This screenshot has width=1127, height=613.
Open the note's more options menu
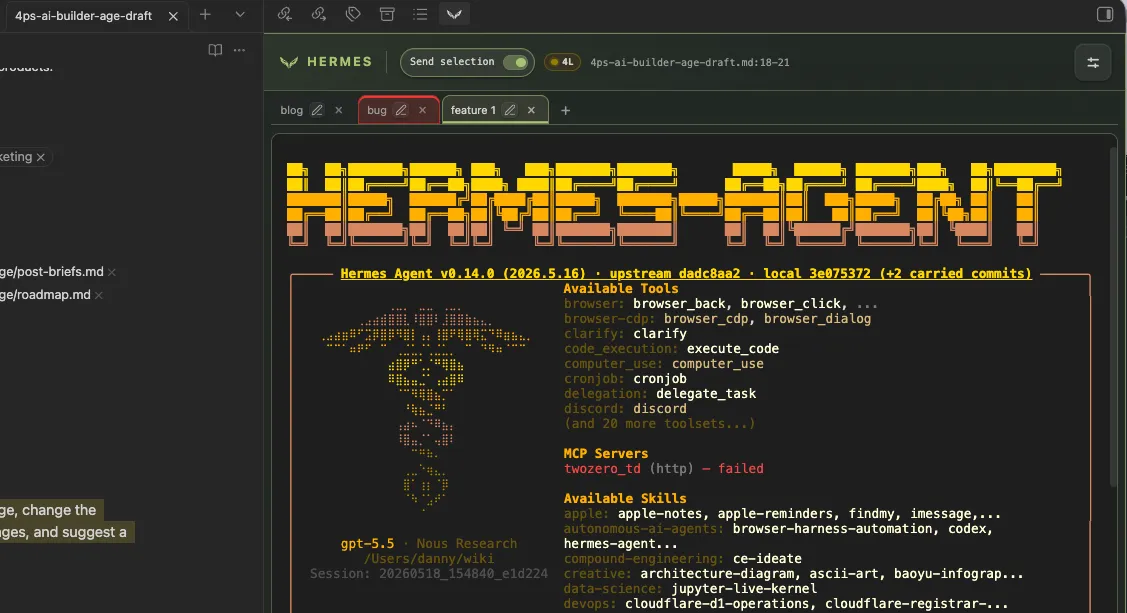coord(239,50)
